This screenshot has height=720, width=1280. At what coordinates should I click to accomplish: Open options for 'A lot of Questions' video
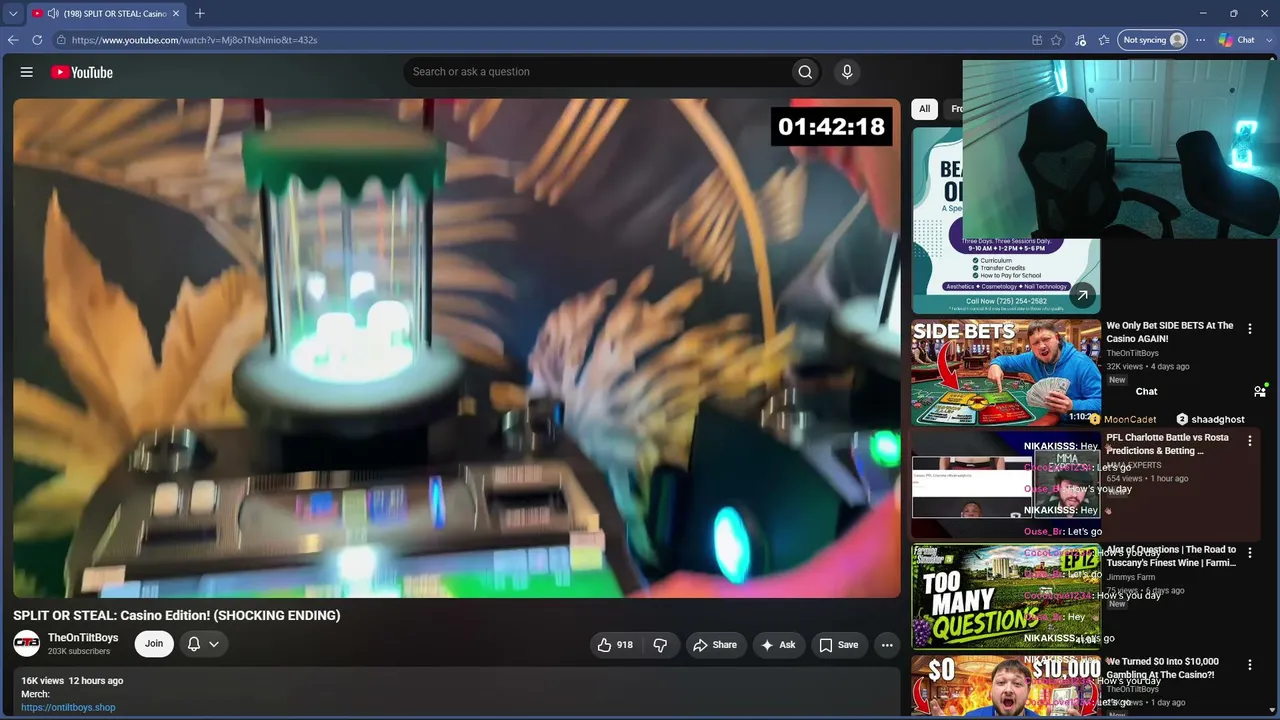(x=1249, y=553)
